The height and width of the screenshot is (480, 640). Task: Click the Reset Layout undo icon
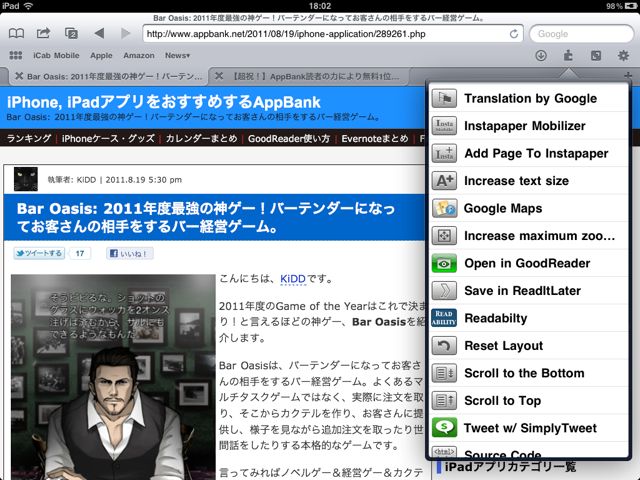tap(444, 346)
